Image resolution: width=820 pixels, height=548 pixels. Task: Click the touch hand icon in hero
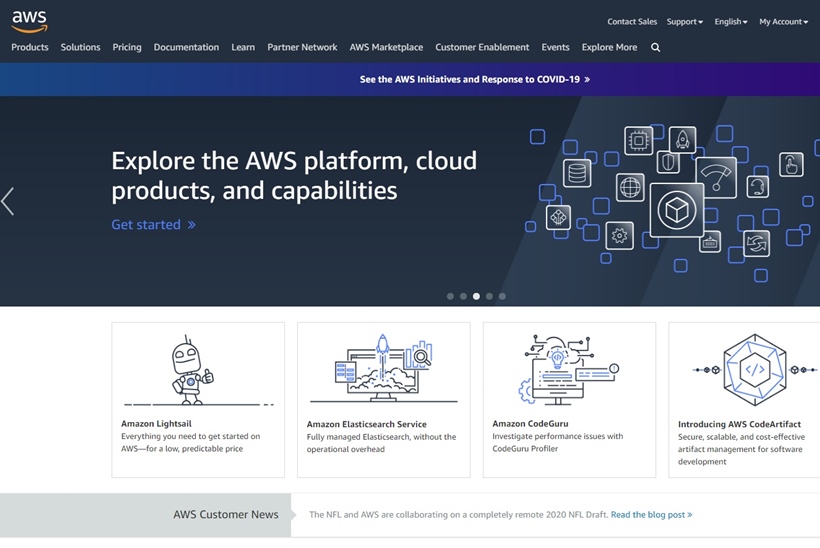point(791,165)
